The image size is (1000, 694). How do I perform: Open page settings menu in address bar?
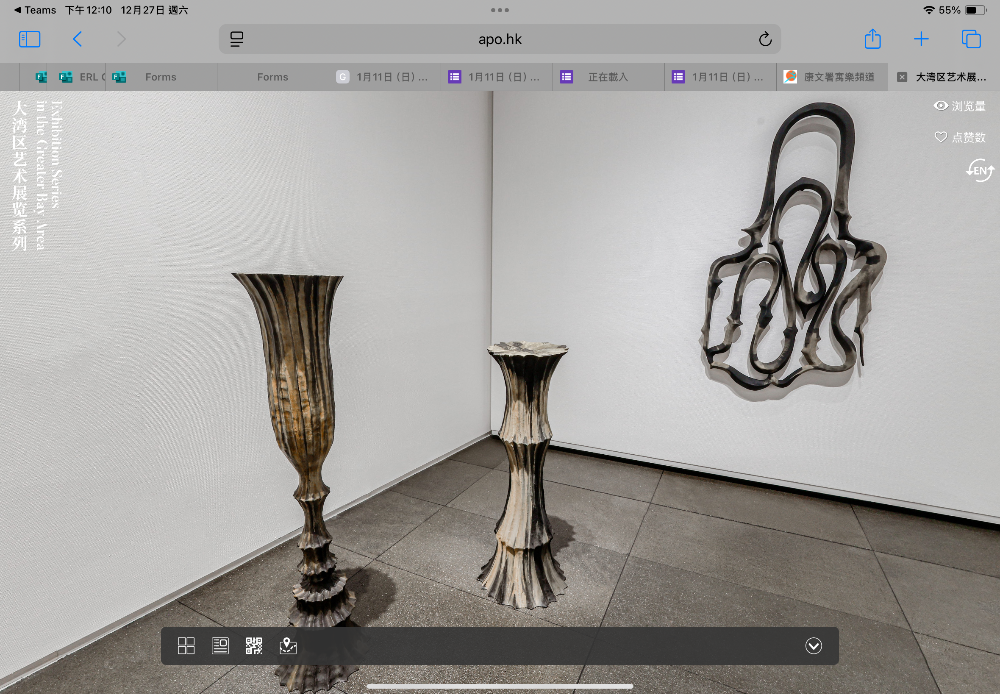[x=237, y=40]
